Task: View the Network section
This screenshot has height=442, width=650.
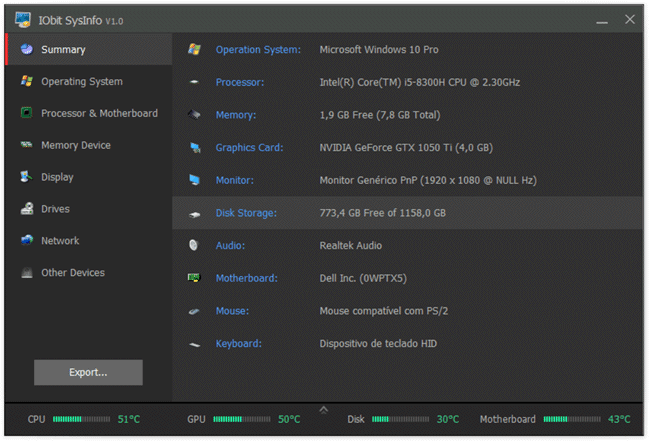Action: tap(60, 241)
